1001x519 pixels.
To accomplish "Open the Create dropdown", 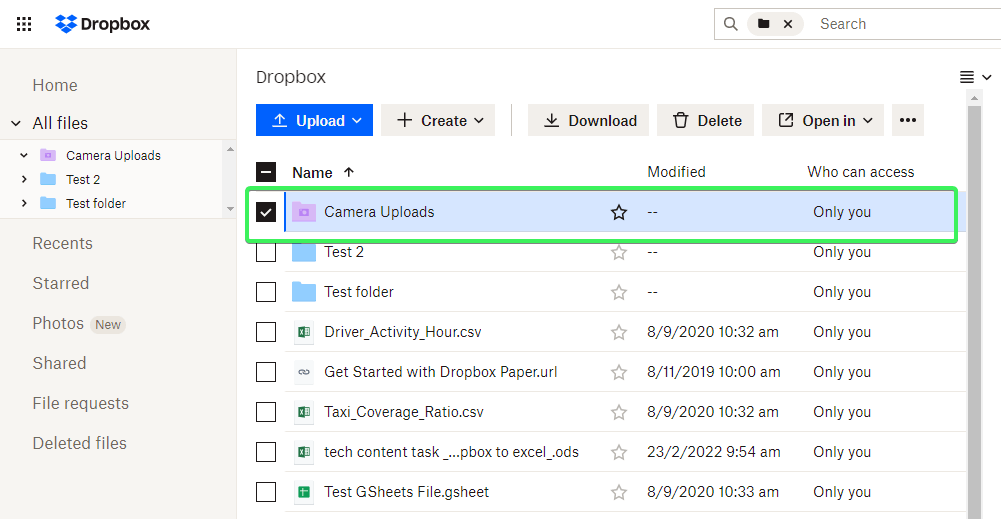I will tap(438, 120).
